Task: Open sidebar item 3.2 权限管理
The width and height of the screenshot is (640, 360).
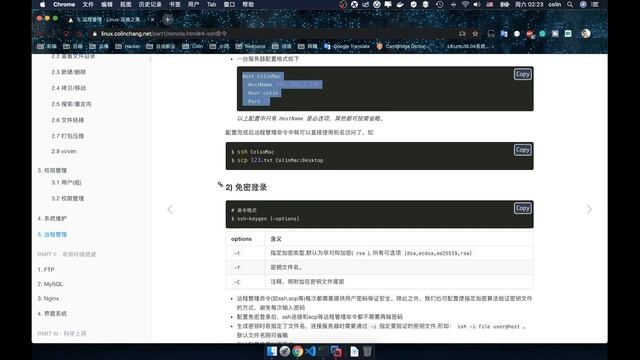Action: [x=67, y=198]
